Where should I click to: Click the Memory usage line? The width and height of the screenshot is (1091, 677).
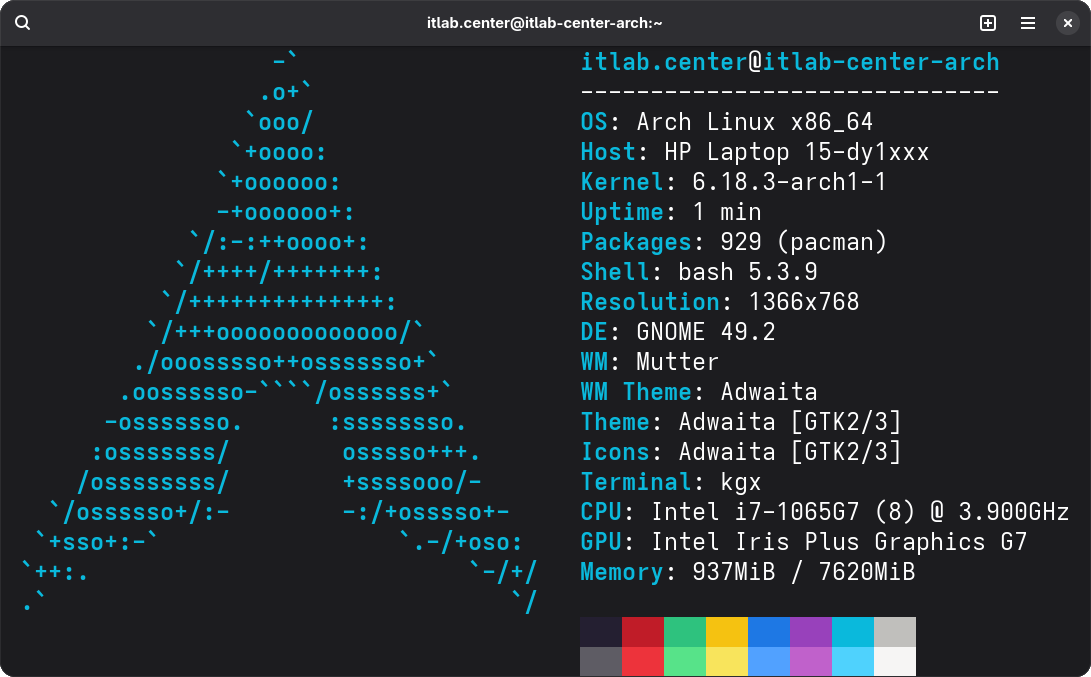747,572
